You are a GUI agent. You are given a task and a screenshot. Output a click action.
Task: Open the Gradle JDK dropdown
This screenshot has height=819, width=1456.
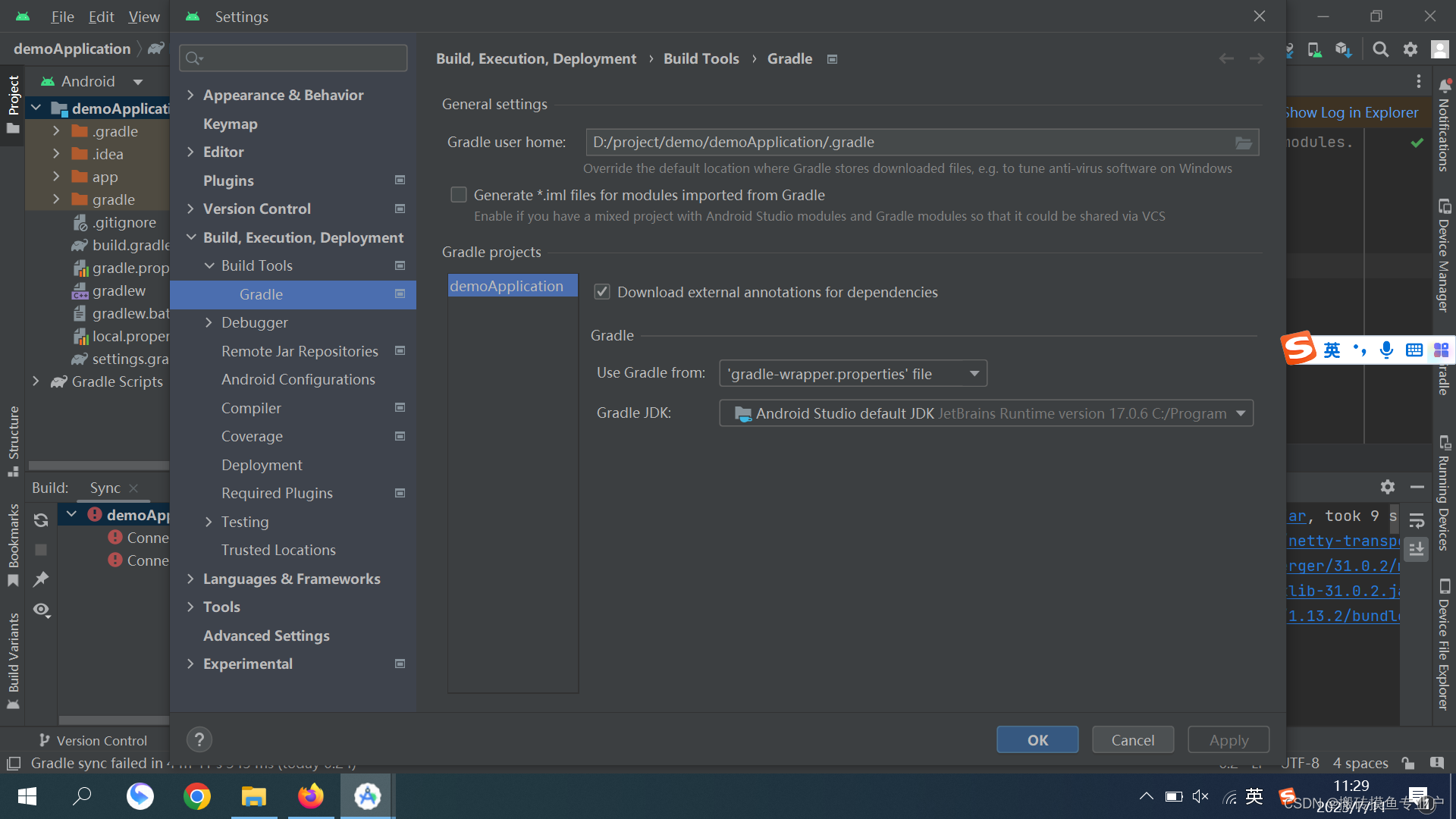1241,413
